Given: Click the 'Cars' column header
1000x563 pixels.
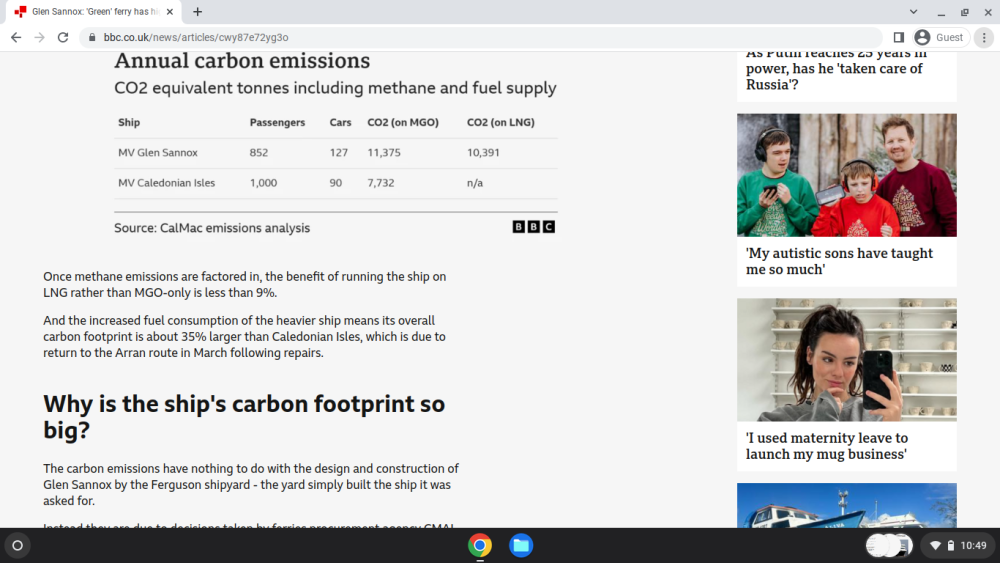Looking at the screenshot, I should 341,122.
